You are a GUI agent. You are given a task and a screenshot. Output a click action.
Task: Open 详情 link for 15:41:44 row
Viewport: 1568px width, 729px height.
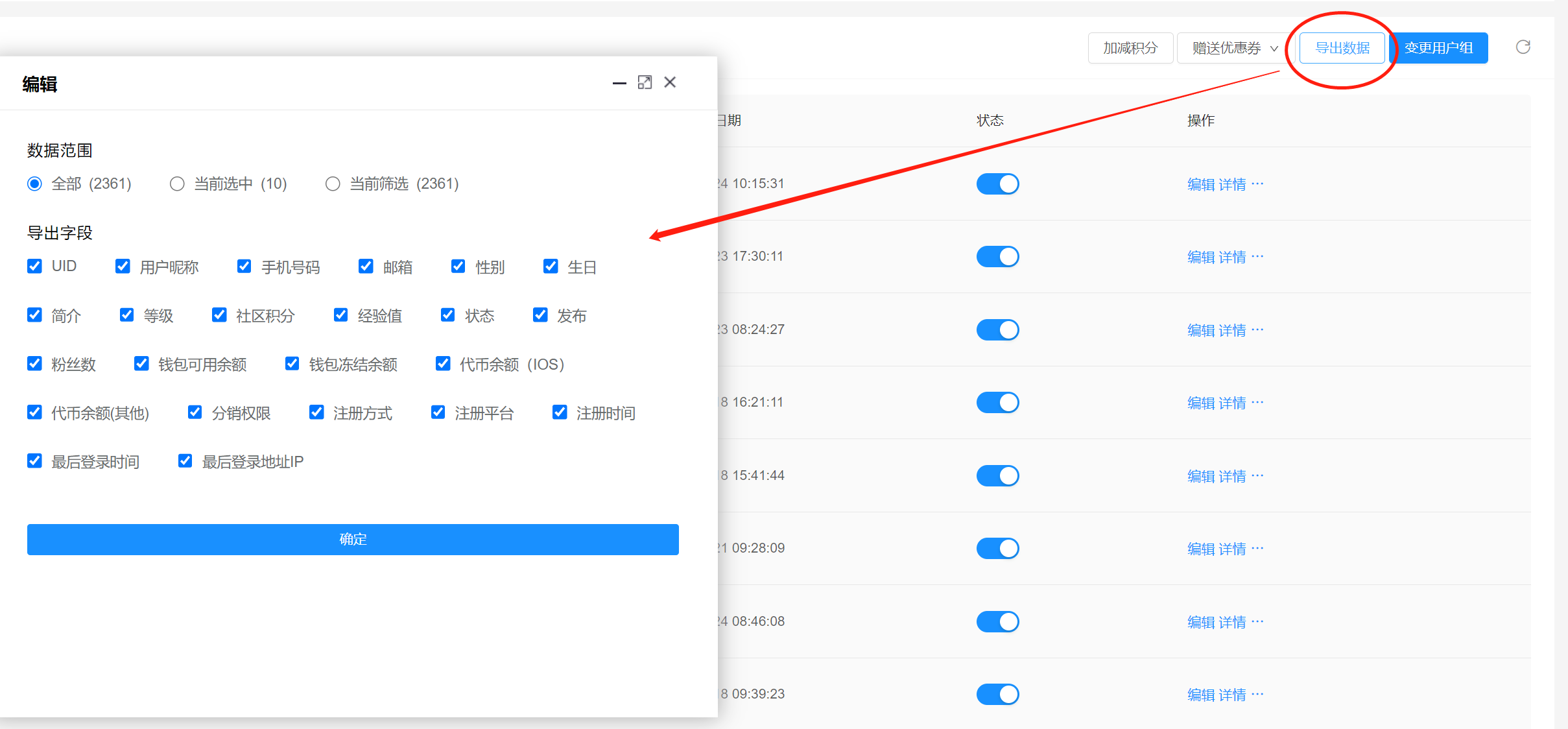pyautogui.click(x=1232, y=476)
